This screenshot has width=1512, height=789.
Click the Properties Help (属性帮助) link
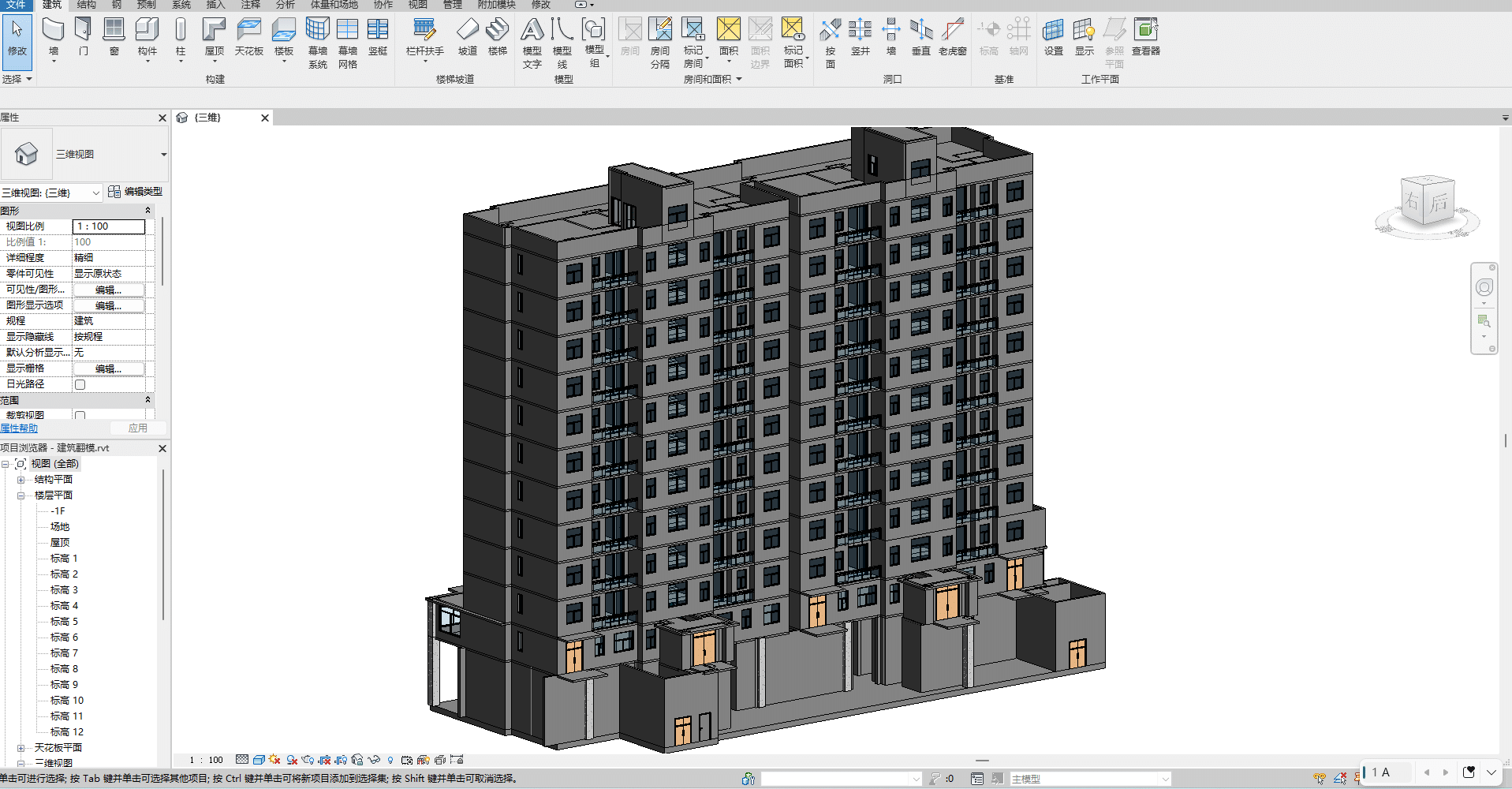[19, 428]
